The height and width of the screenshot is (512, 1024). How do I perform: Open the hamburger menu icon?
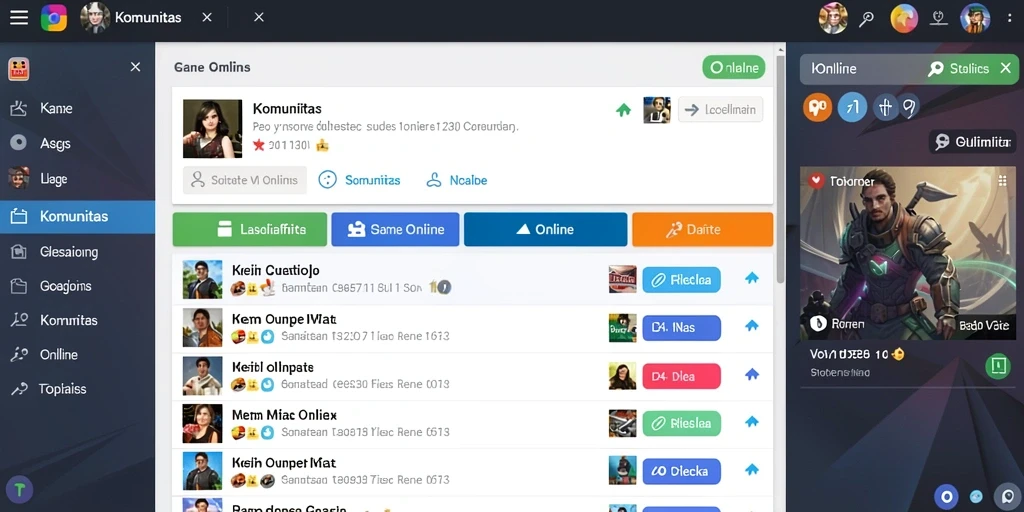coord(19,18)
